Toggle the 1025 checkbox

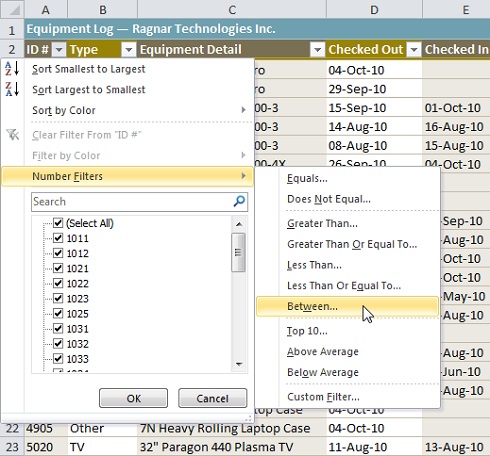point(58,313)
